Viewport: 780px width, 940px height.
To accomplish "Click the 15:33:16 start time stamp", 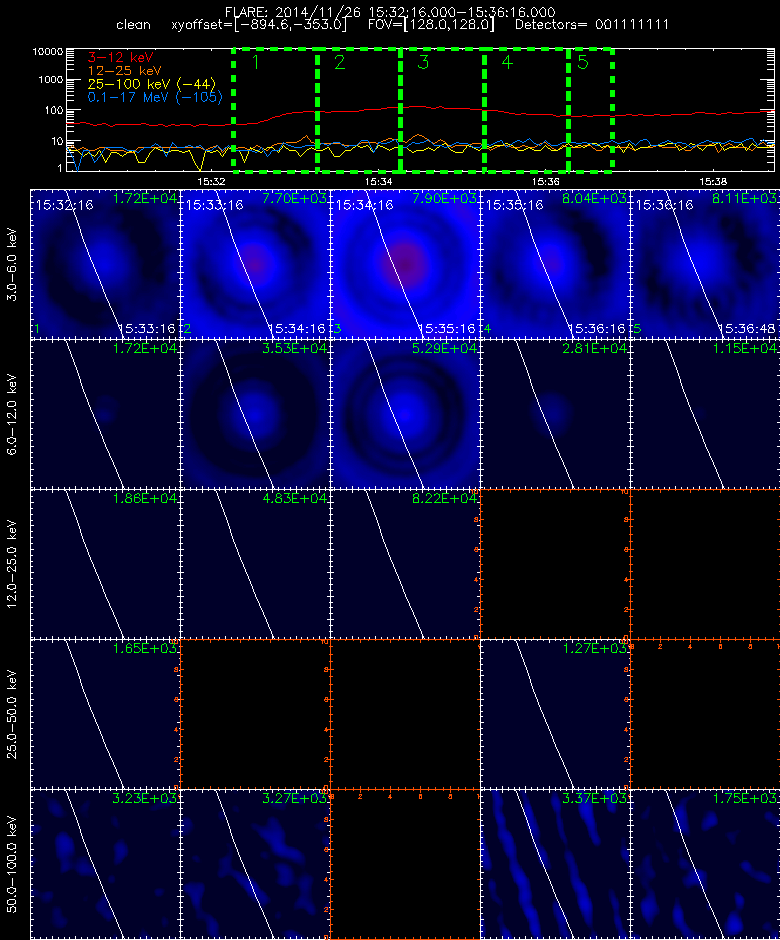I will pyautogui.click(x=215, y=205).
